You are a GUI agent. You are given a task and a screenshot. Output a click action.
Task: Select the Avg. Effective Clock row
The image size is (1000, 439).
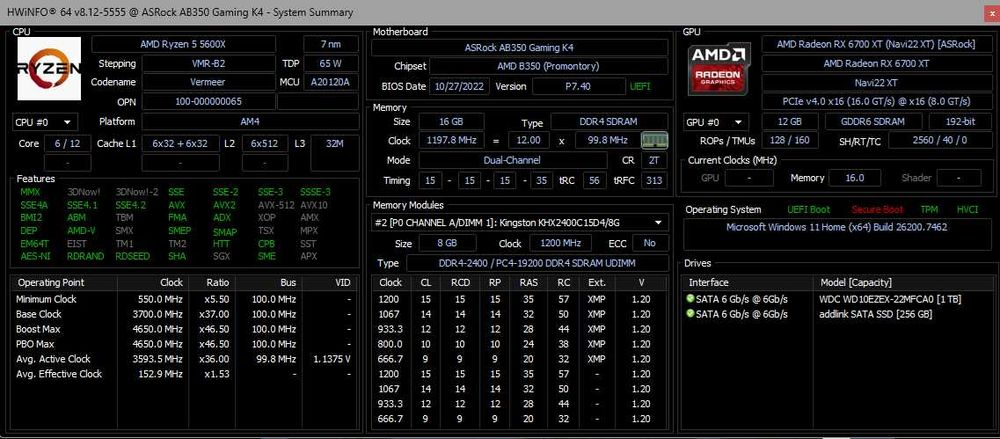[184, 374]
